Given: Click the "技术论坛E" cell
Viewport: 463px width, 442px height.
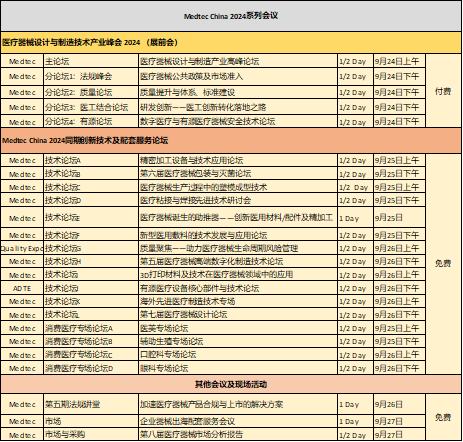Looking at the screenshot, I should [x=91, y=218].
